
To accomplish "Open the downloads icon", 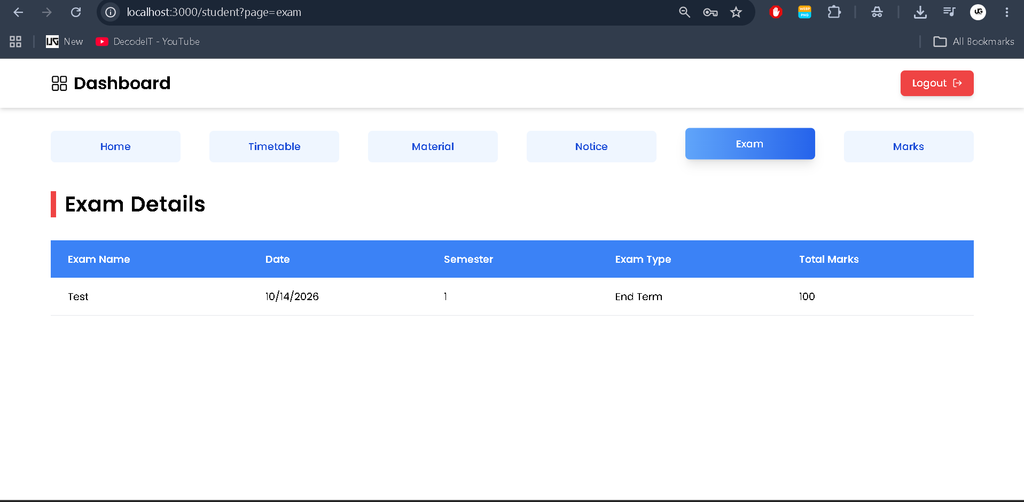I will [x=920, y=12].
